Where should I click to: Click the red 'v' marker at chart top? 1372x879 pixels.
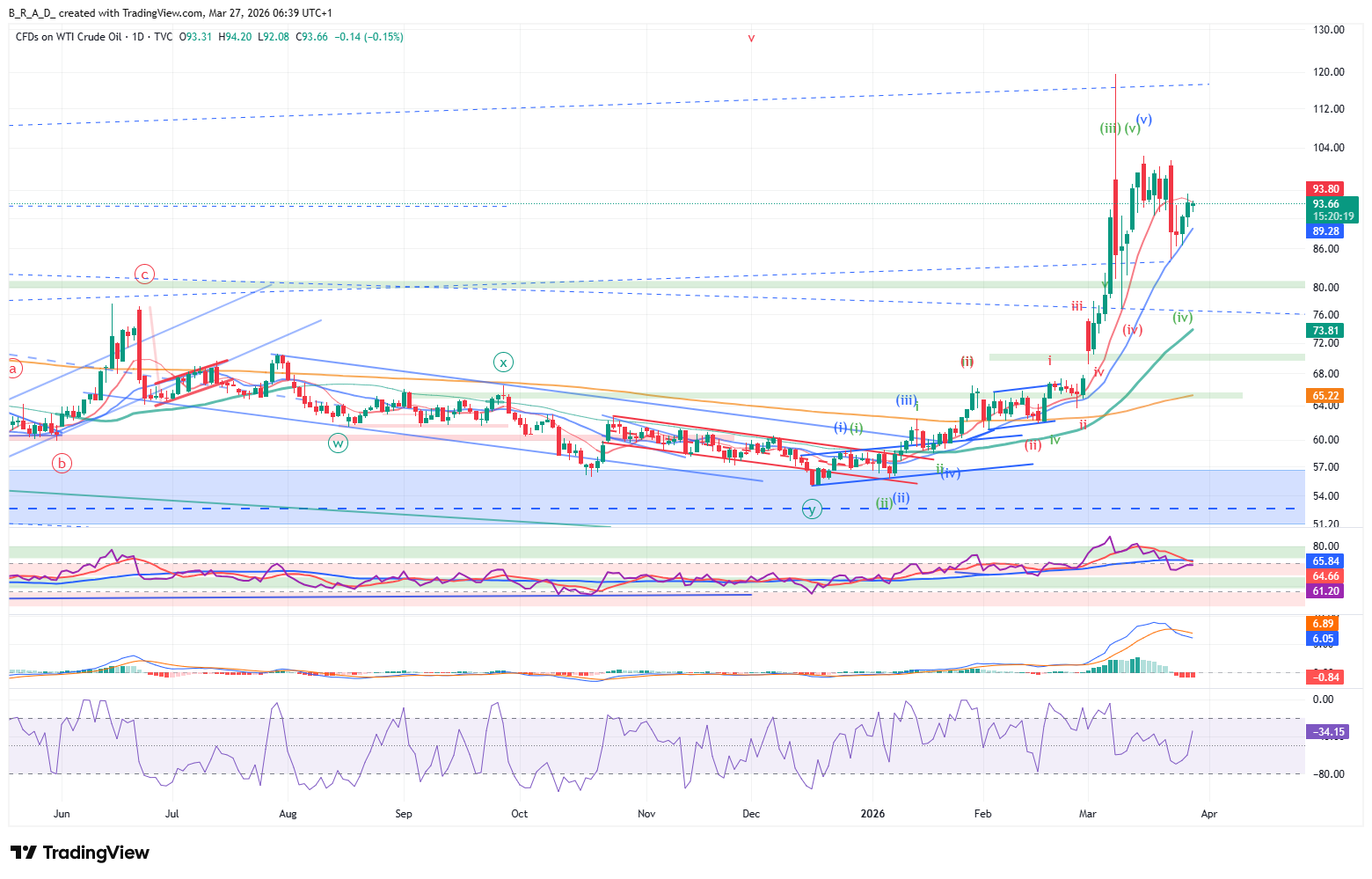(751, 39)
